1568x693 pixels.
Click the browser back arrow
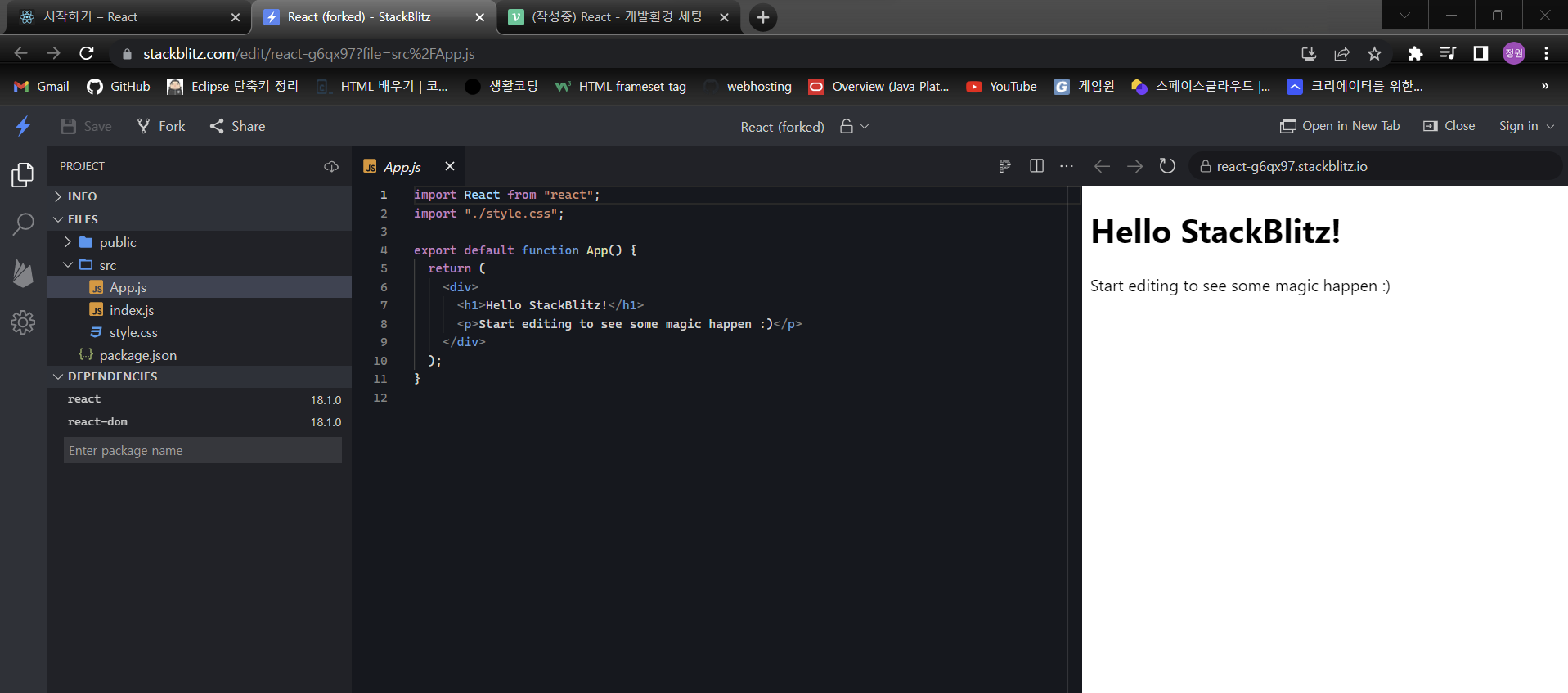[21, 53]
